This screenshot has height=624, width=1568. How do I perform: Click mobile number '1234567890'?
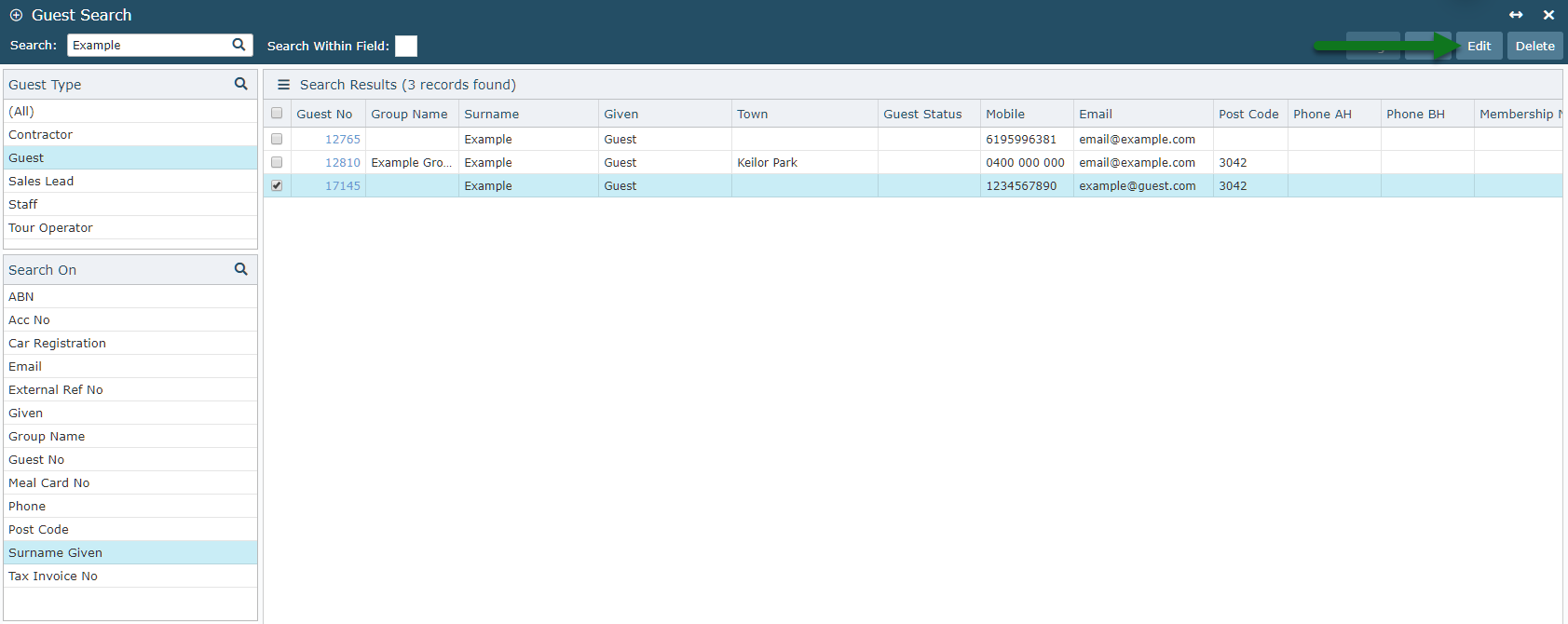coord(1021,185)
